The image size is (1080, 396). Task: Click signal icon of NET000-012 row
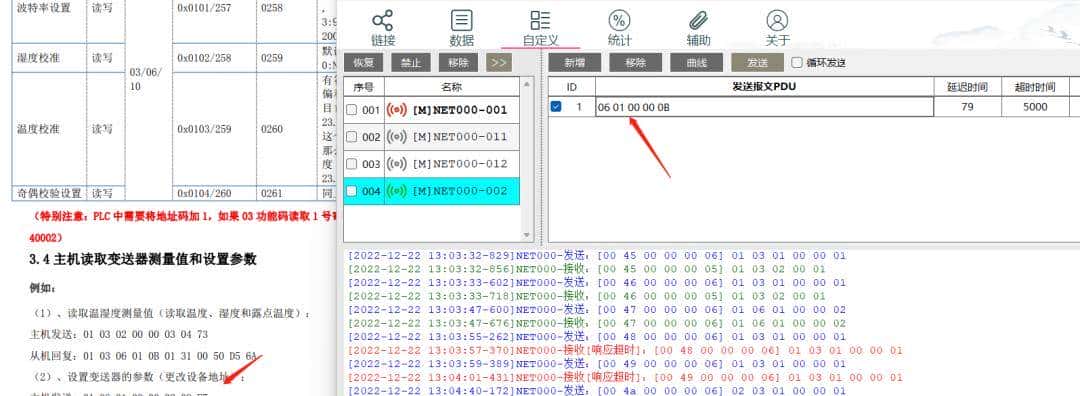point(397,164)
